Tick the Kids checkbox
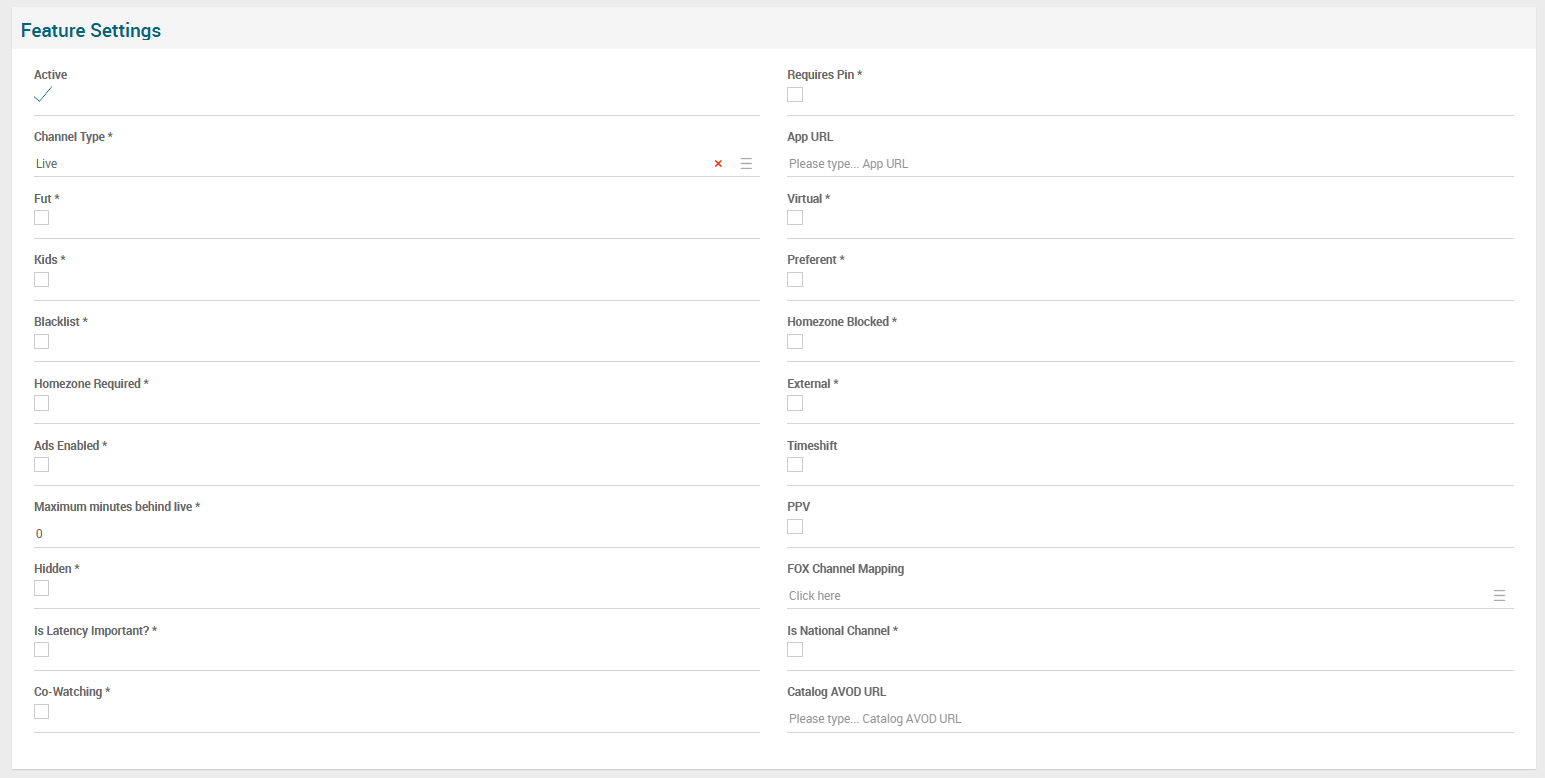Screen dimensions: 1545x778 click(42, 280)
